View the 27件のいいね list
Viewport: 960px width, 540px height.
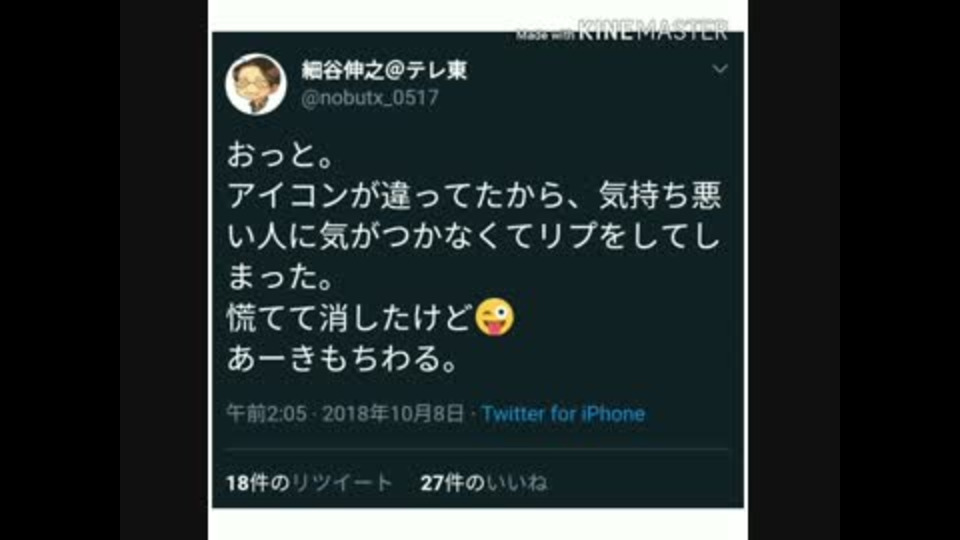[x=484, y=483]
